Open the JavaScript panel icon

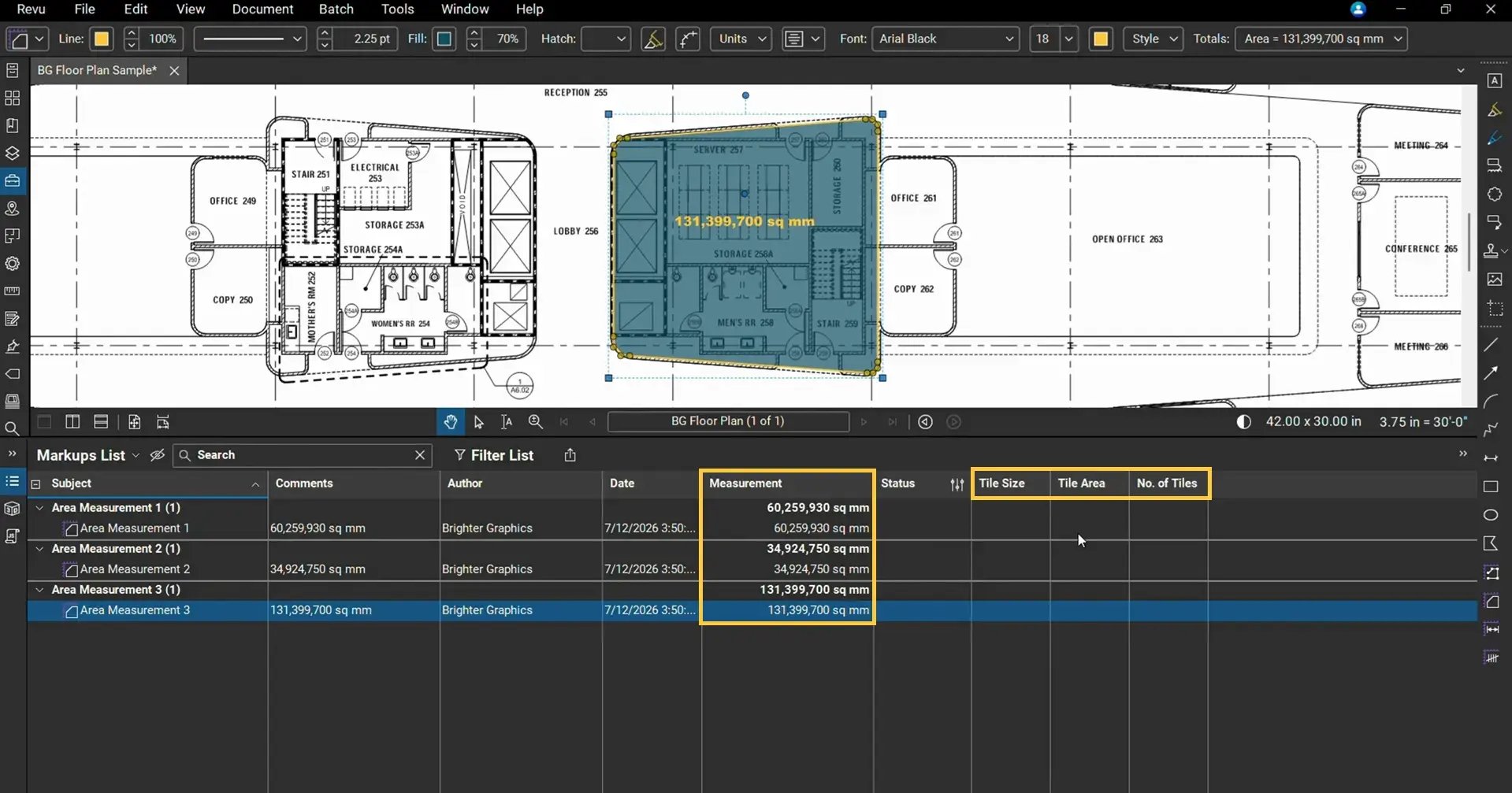[12, 536]
